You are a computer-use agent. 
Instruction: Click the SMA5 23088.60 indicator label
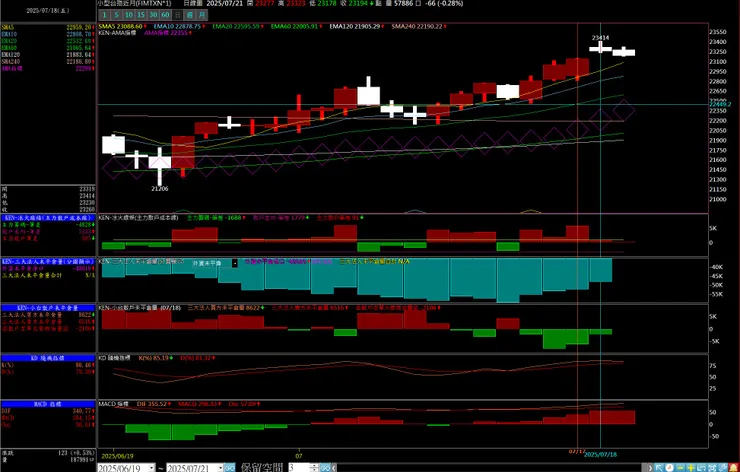122,26
